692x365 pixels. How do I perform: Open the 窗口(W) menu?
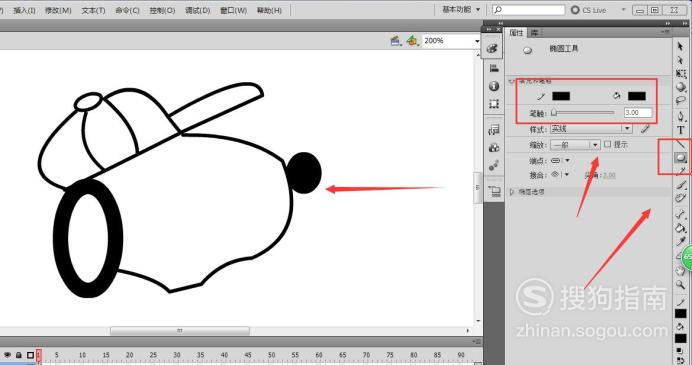pos(233,10)
